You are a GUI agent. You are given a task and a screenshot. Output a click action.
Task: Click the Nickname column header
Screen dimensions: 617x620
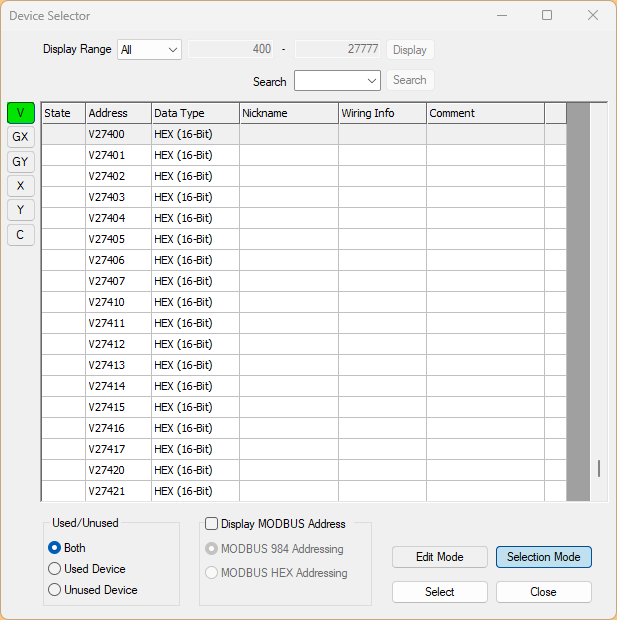coord(289,113)
